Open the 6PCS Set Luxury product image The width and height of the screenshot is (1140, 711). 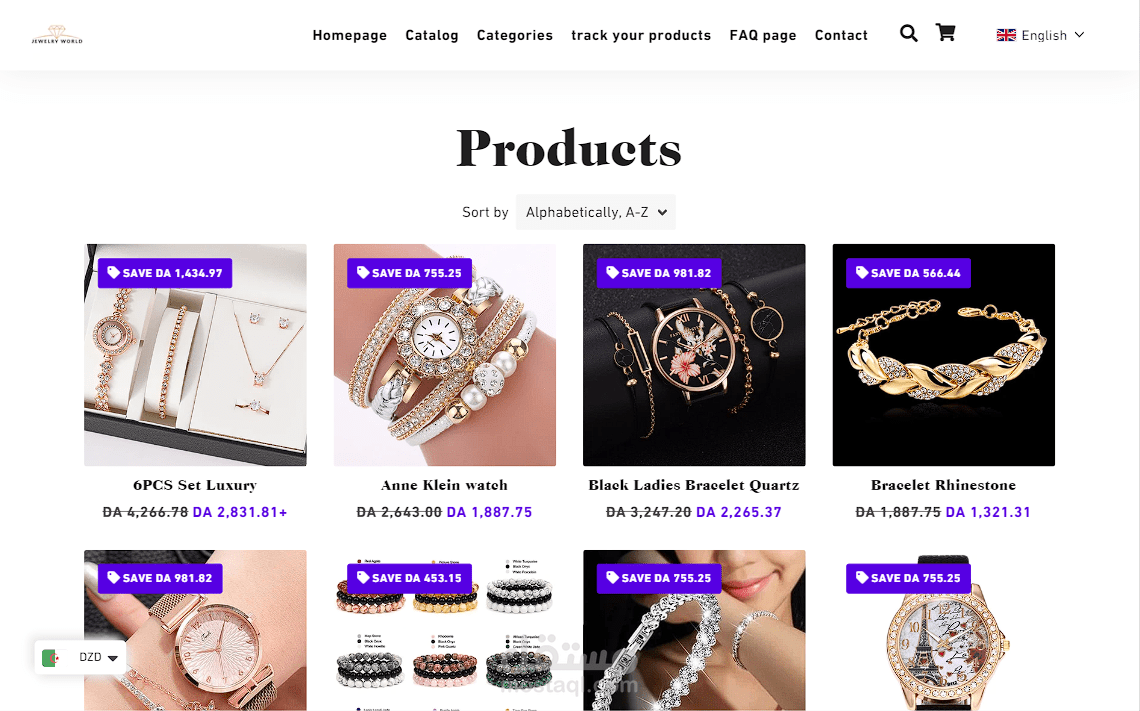pos(196,355)
